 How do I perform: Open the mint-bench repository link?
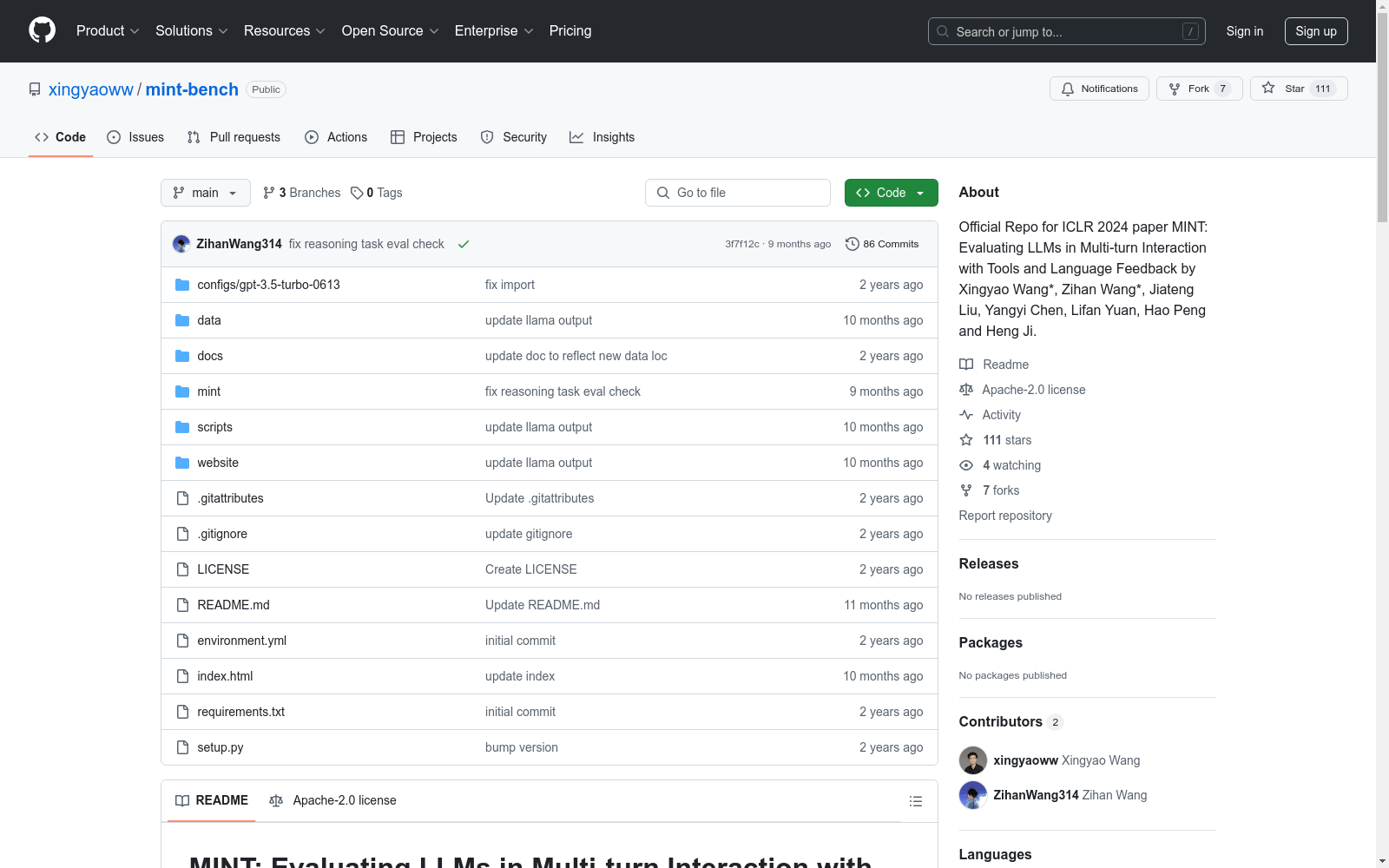click(x=192, y=89)
